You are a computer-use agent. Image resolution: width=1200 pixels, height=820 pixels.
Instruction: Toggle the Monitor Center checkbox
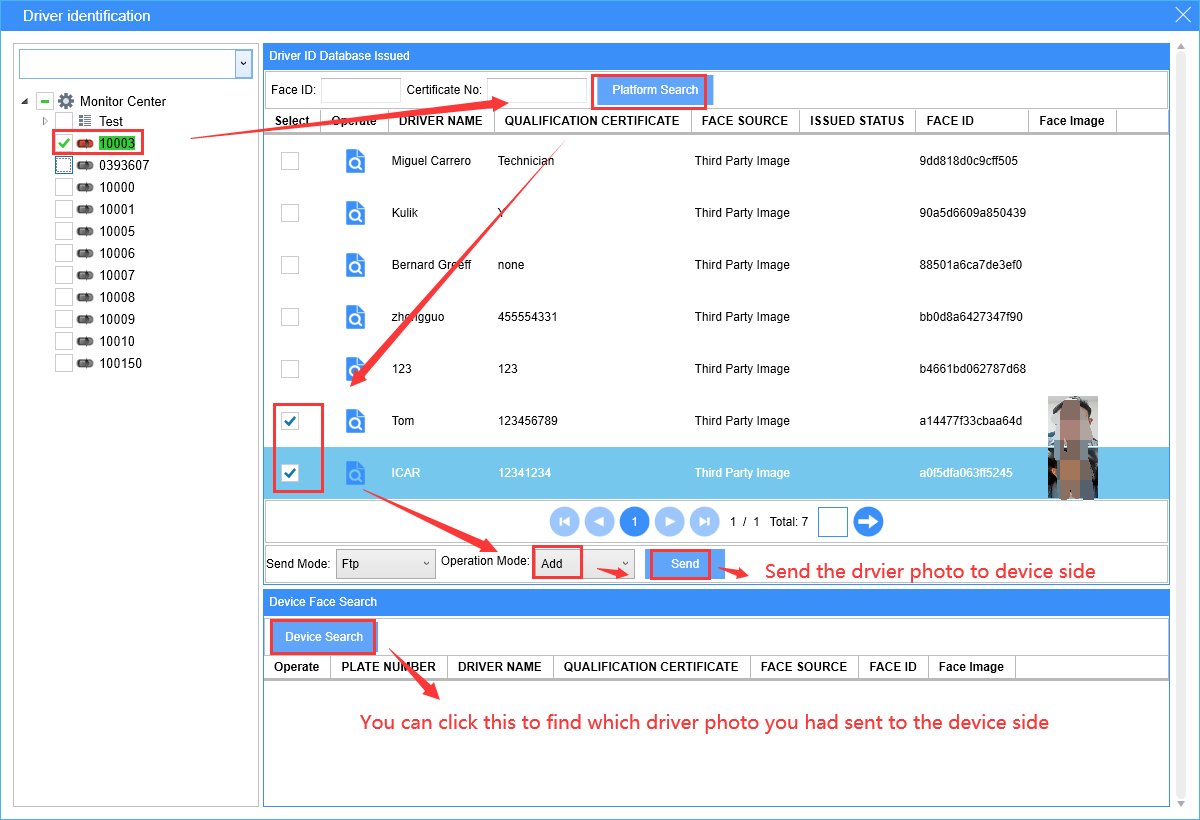point(44,101)
